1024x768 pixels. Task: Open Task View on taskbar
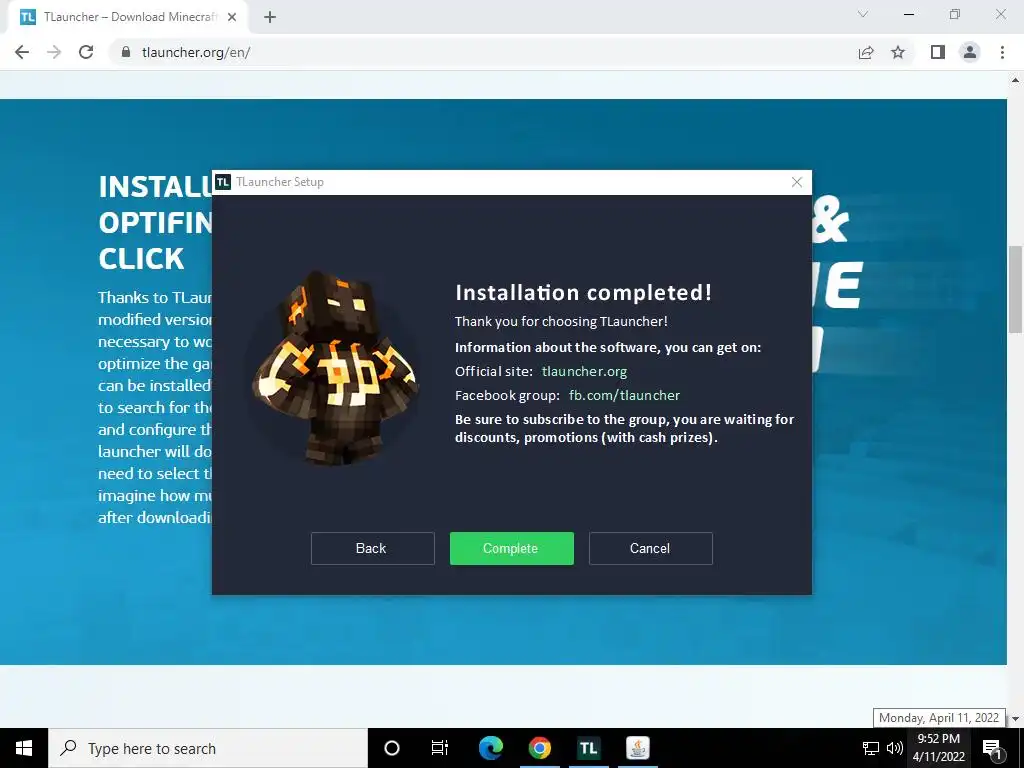click(x=440, y=748)
